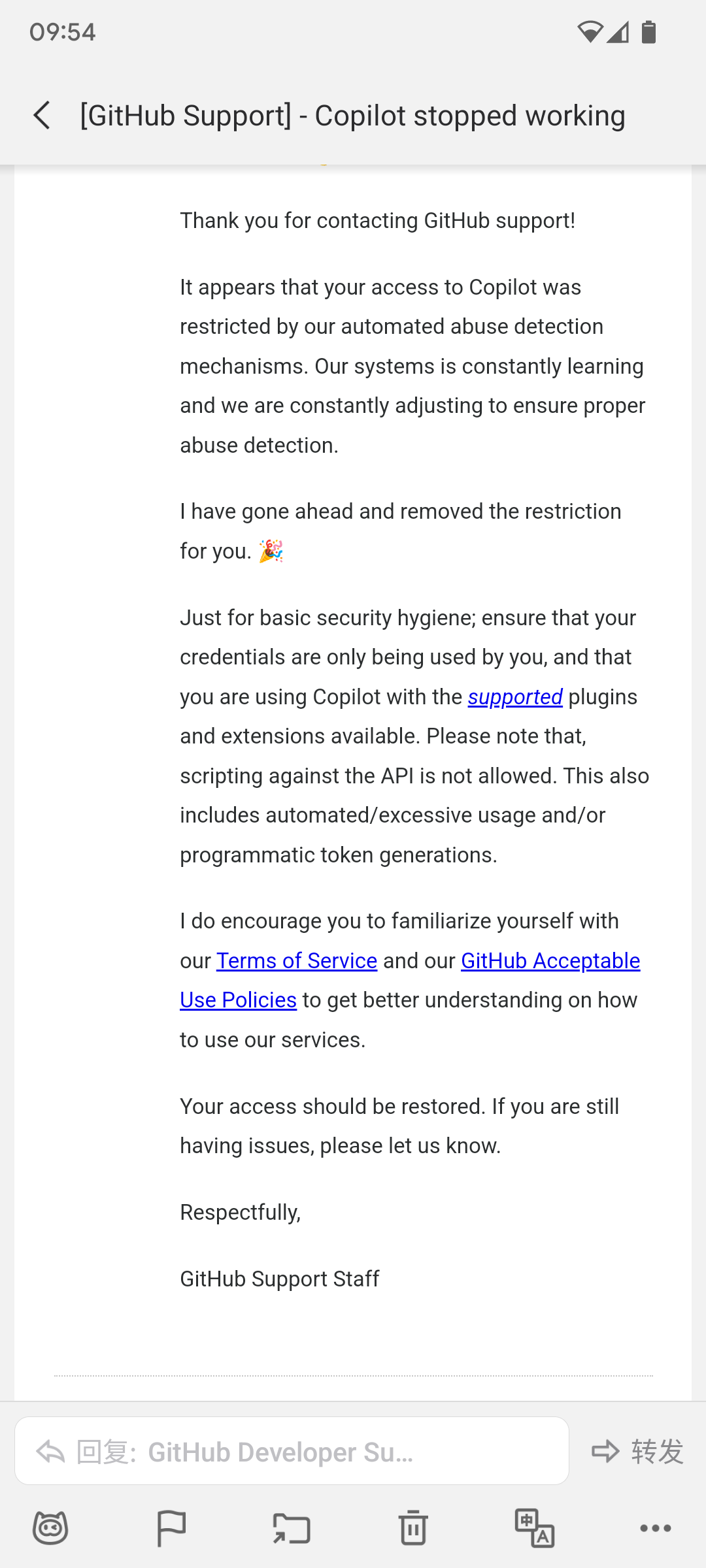Tap the email subject title in the header
706x1568 pixels.
(352, 116)
